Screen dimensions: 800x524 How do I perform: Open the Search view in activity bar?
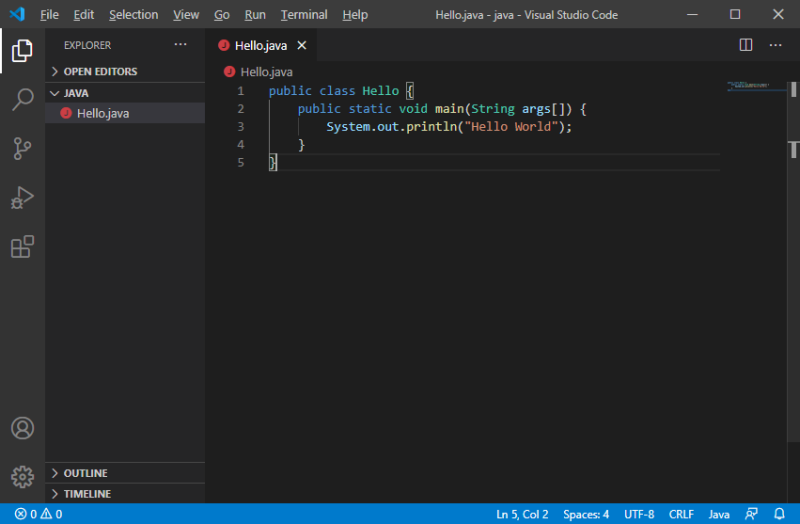tap(22, 99)
